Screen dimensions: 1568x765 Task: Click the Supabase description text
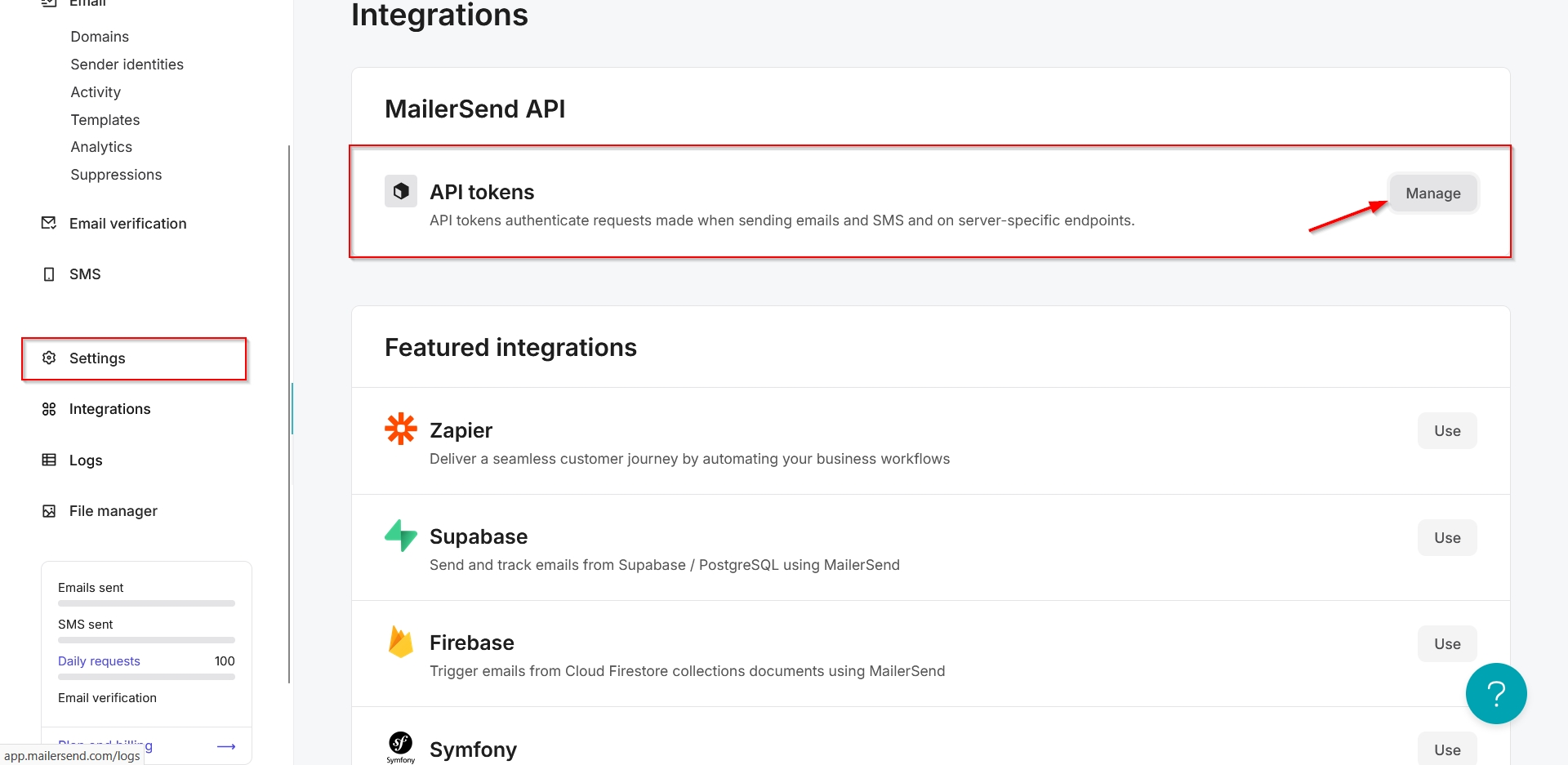[664, 565]
